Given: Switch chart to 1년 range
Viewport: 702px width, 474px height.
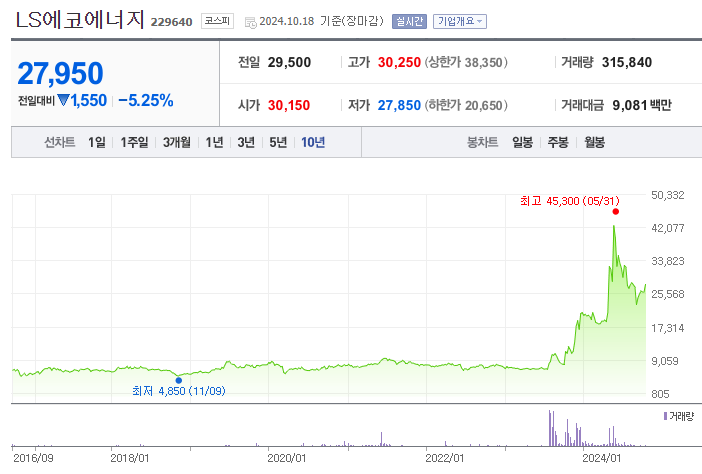Looking at the screenshot, I should pos(214,142).
